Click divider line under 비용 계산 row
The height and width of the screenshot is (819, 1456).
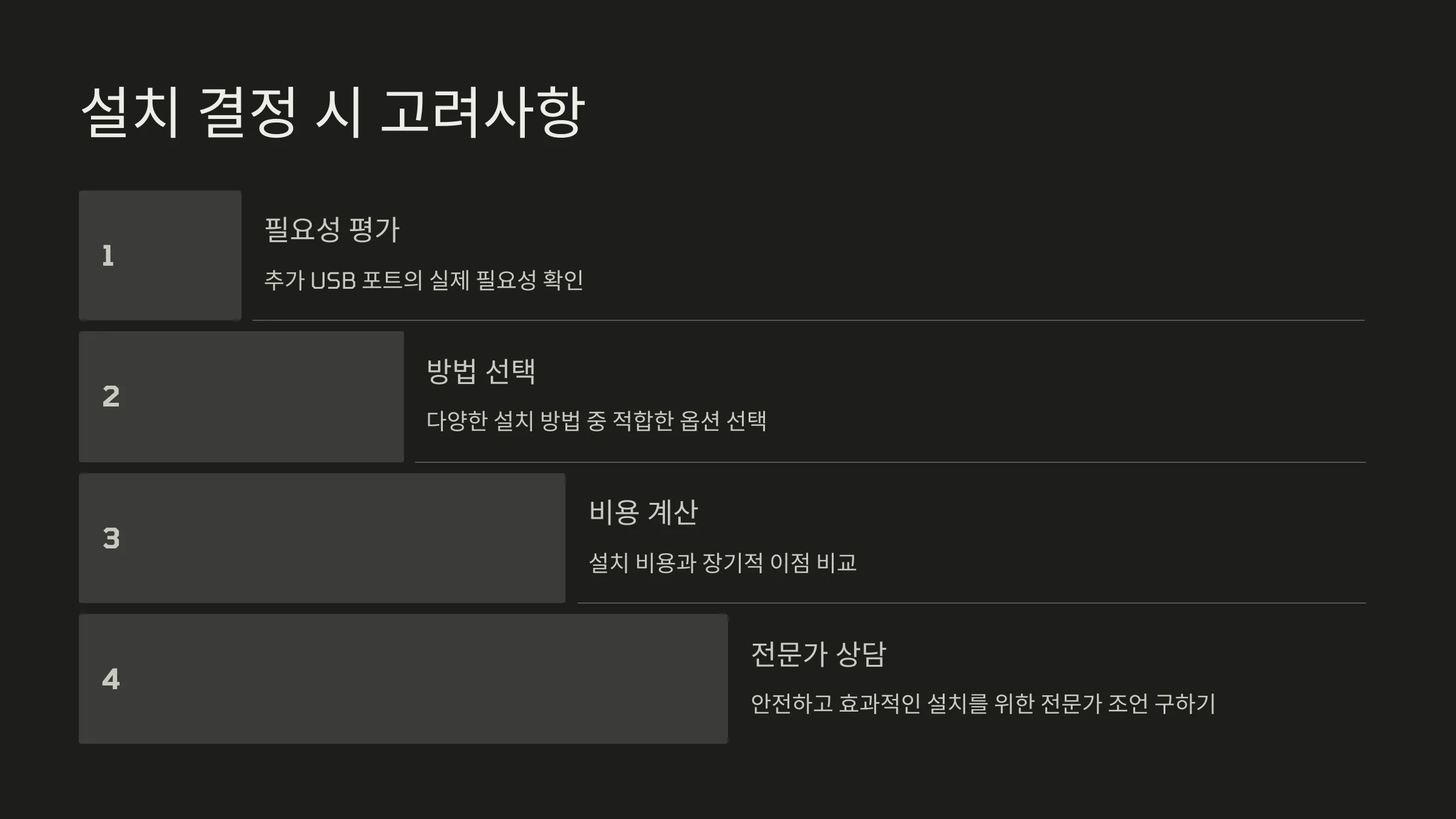tap(972, 603)
